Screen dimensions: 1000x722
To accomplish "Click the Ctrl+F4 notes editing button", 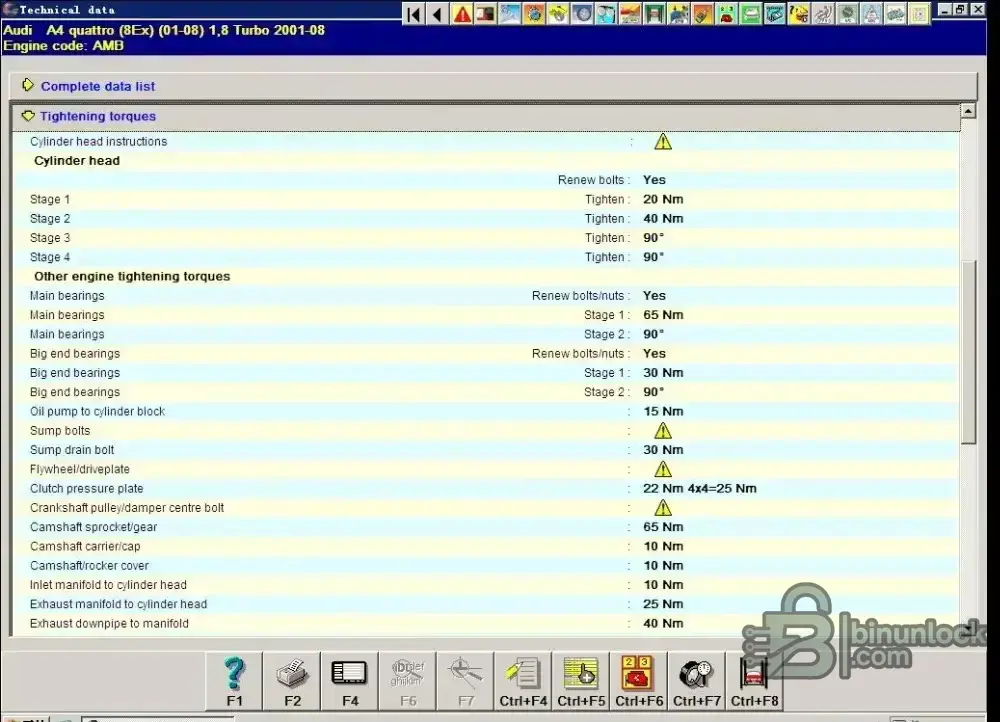I will pyautogui.click(x=524, y=681).
